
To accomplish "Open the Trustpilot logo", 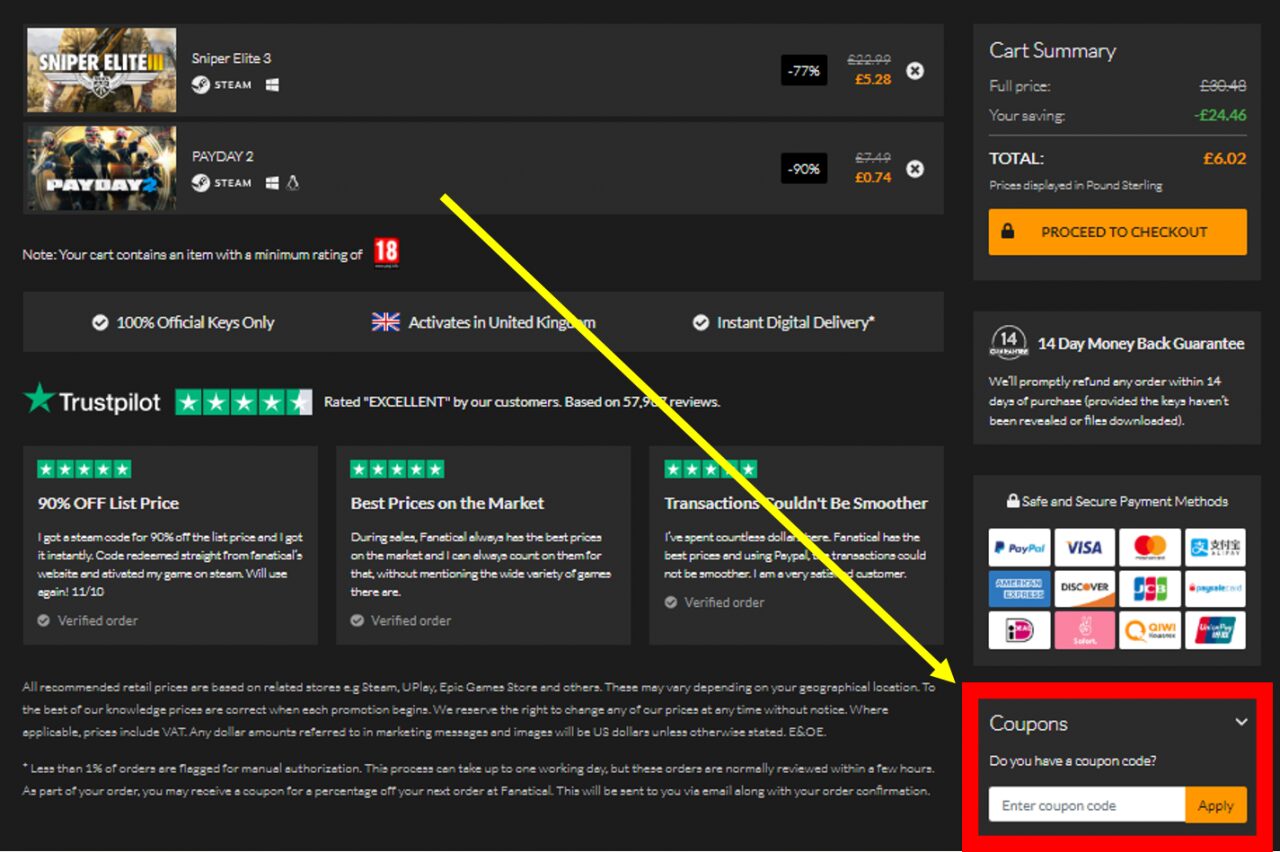I will (x=92, y=400).
